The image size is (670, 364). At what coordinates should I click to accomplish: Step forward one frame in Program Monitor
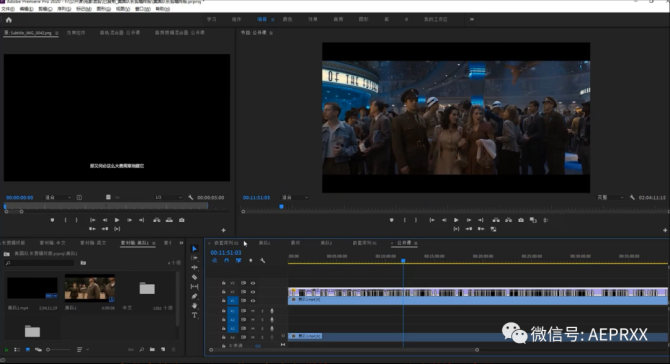(468, 220)
